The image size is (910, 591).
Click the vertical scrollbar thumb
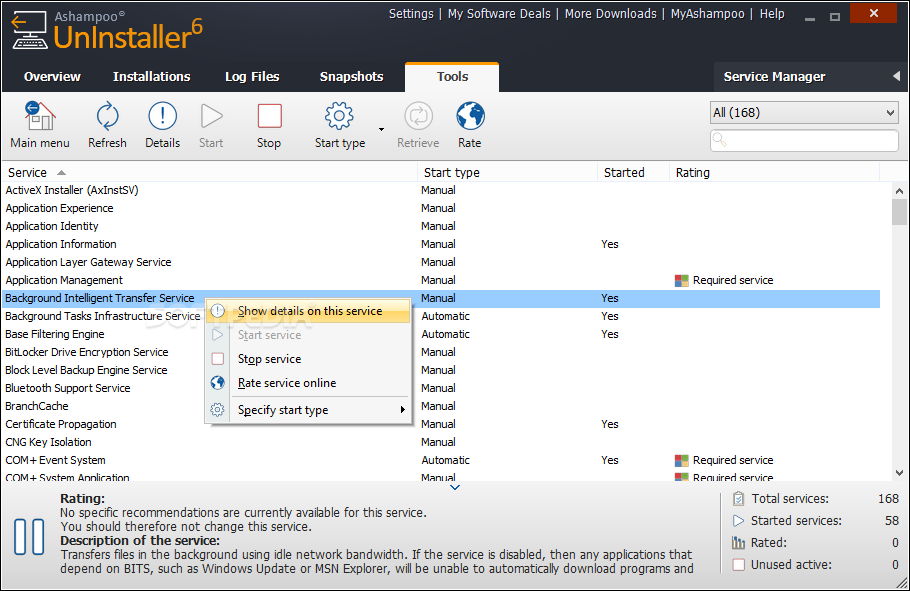900,211
